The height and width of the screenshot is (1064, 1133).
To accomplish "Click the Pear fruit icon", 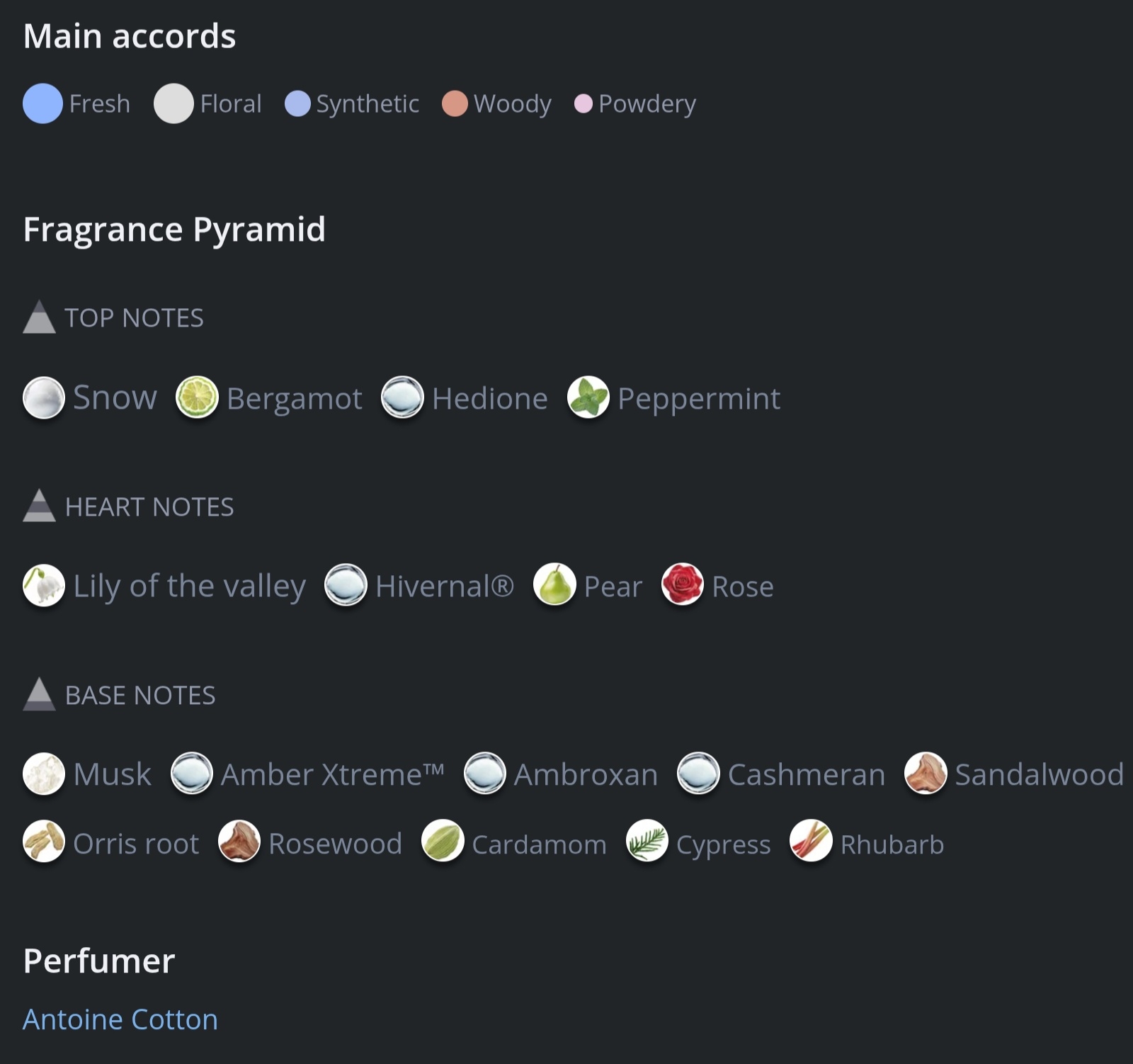I will pyautogui.click(x=554, y=586).
